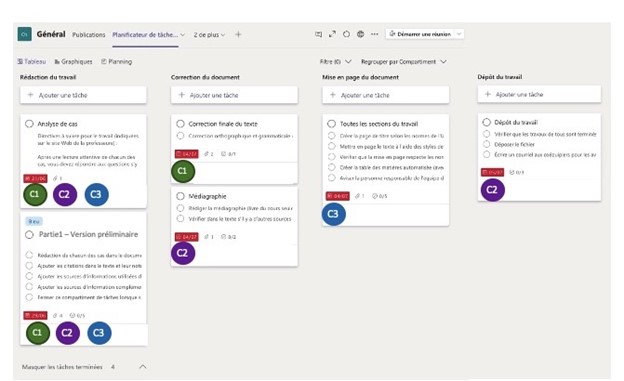Open the more options ellipsis menu
Viewport: 624px width, 381px height.
click(374, 34)
